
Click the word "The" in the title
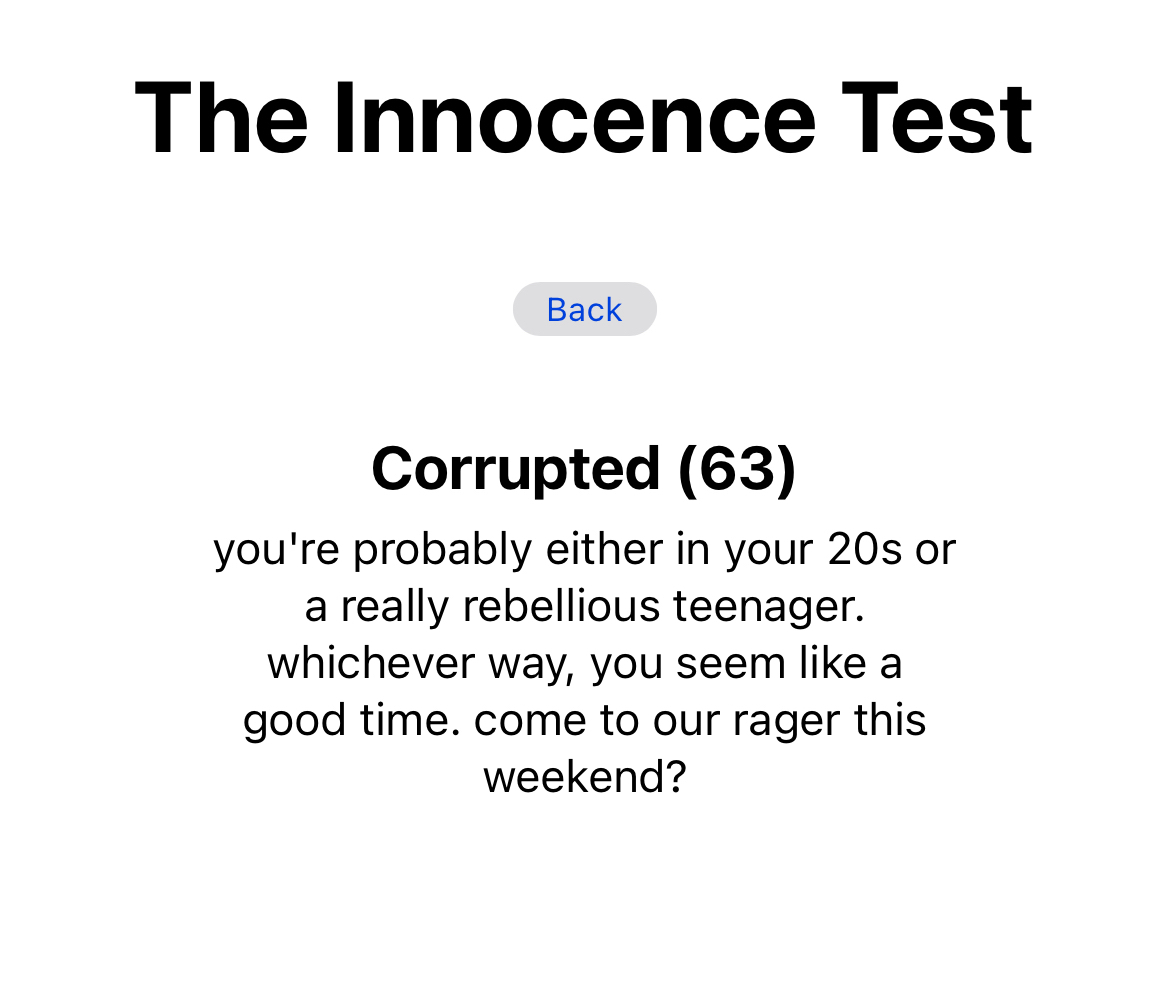pyautogui.click(x=222, y=119)
